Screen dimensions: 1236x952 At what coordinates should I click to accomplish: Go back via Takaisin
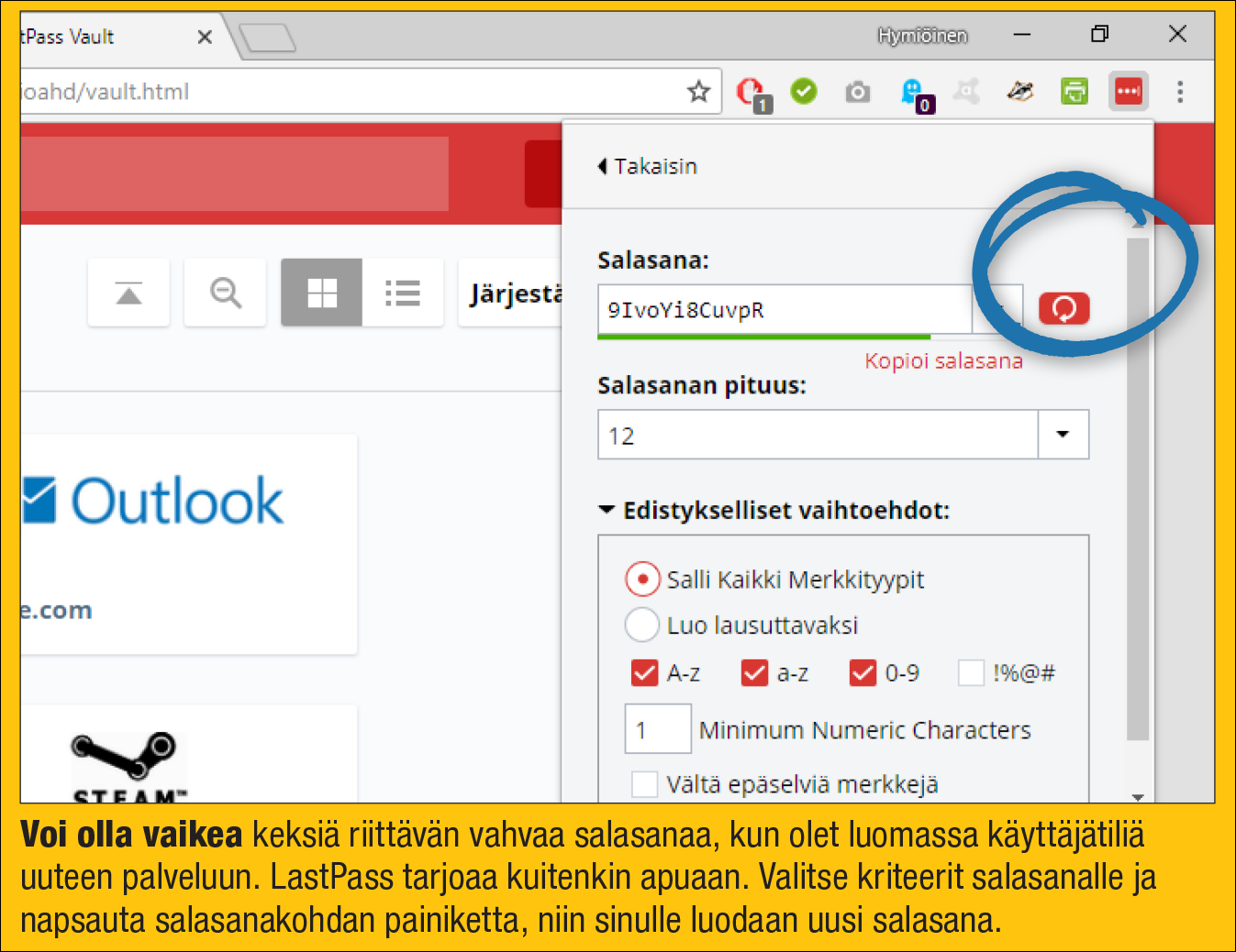648,166
